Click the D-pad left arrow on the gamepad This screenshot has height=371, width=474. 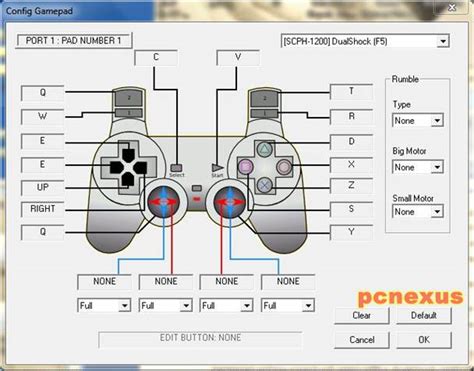point(116,167)
